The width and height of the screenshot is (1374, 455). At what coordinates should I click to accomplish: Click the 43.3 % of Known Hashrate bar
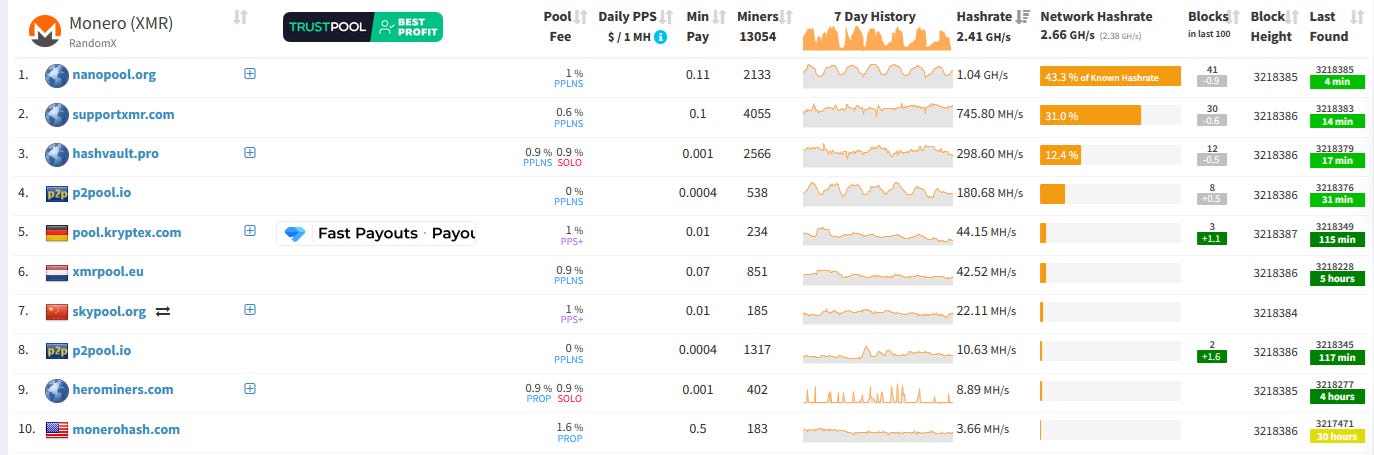[x=1110, y=77]
